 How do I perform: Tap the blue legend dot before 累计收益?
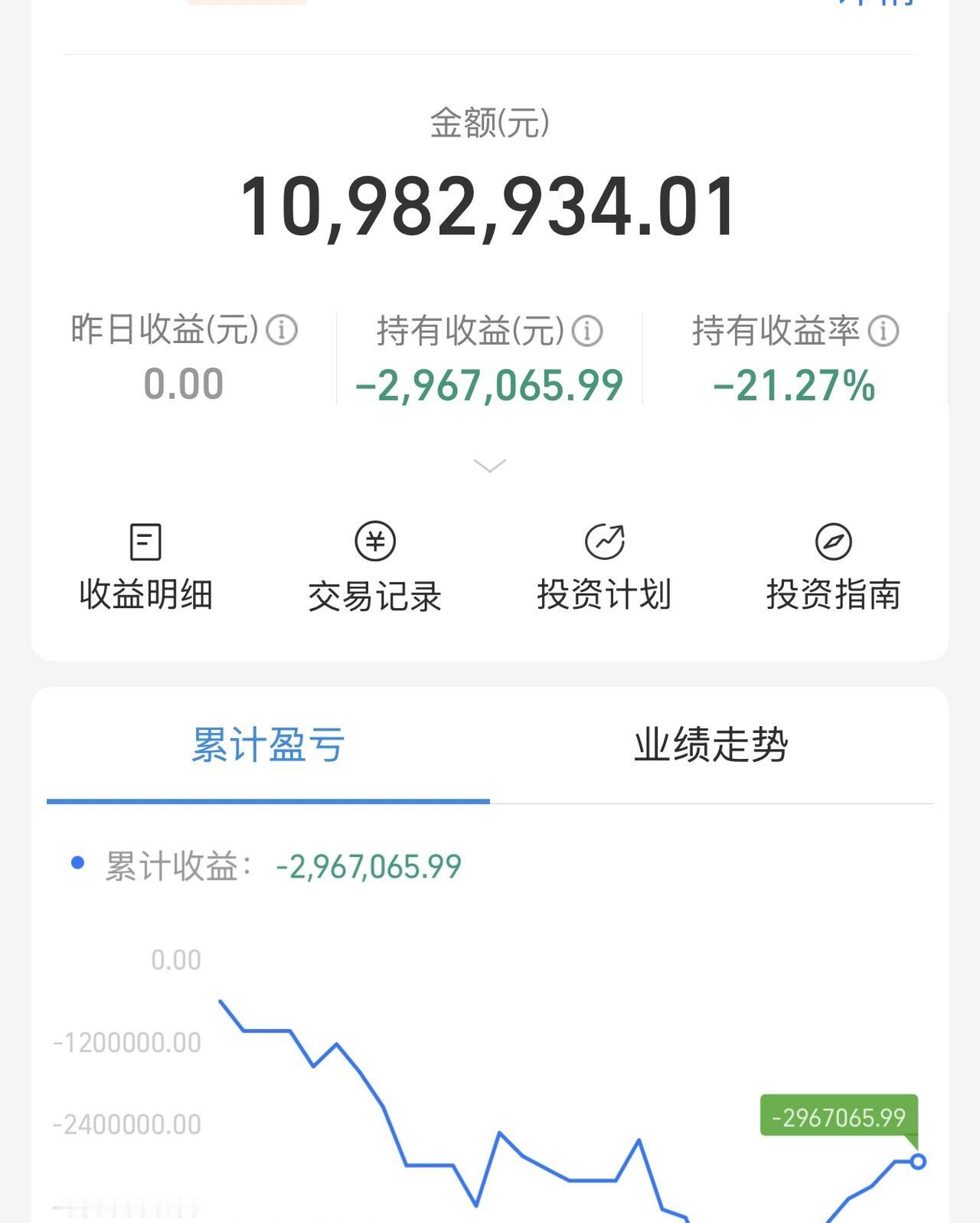point(77,863)
